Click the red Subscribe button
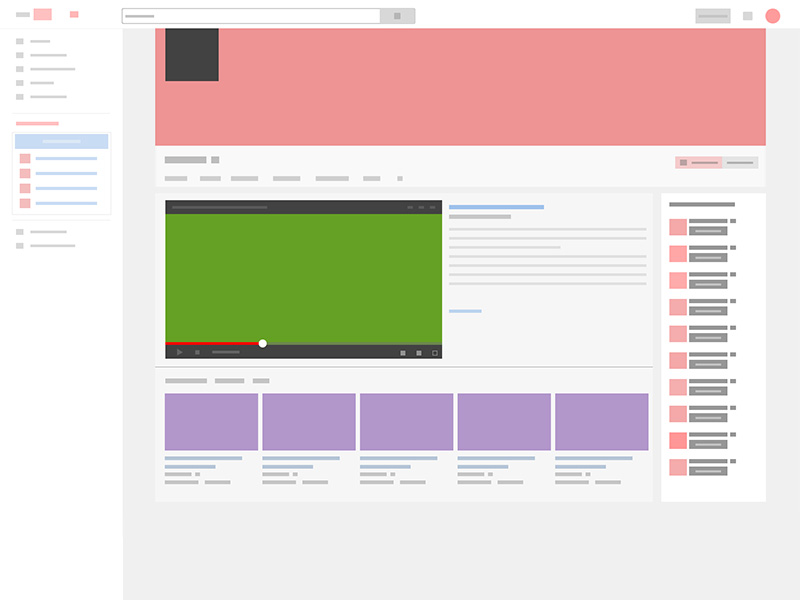Screen dimensions: 800x600 [x=698, y=162]
